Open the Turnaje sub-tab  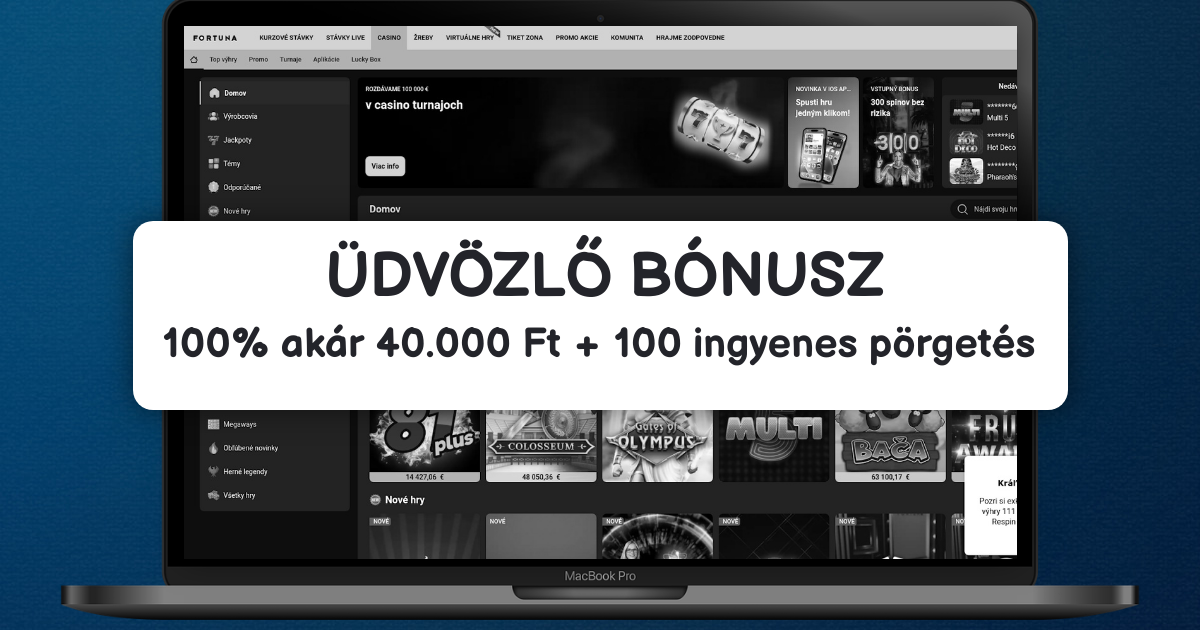pyautogui.click(x=291, y=60)
